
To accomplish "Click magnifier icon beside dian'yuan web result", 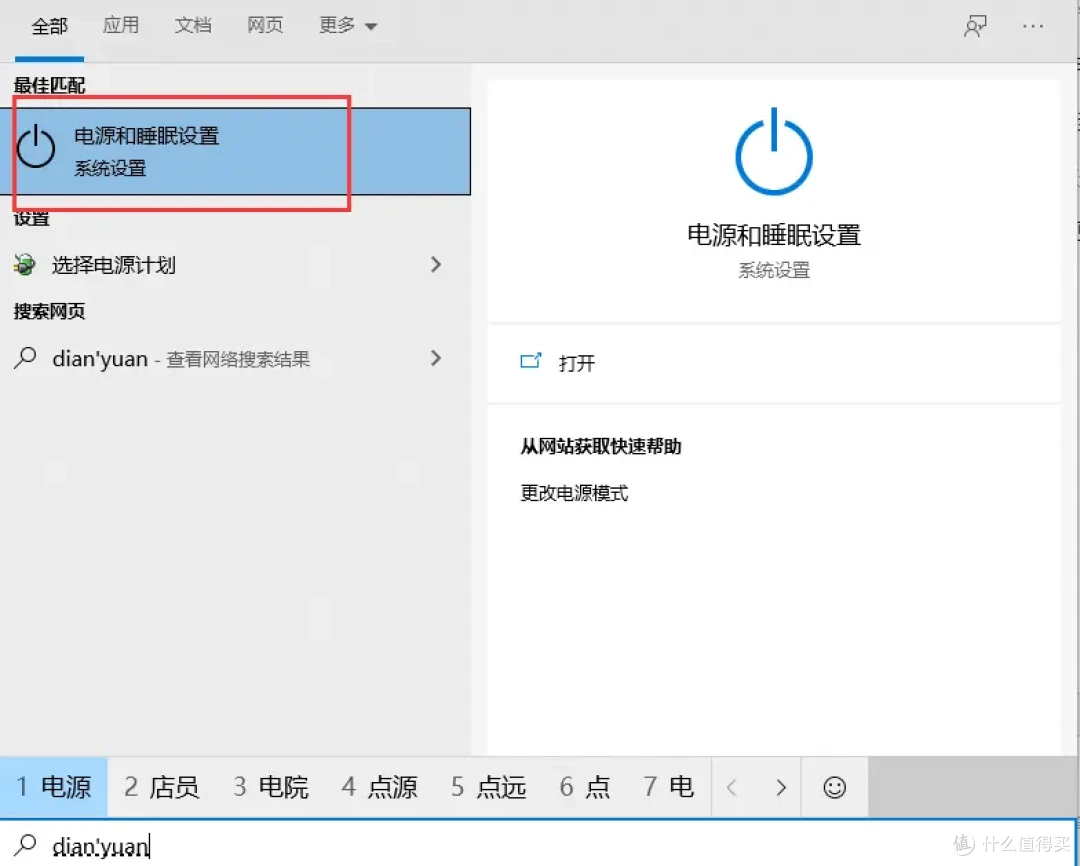I will click(25, 358).
